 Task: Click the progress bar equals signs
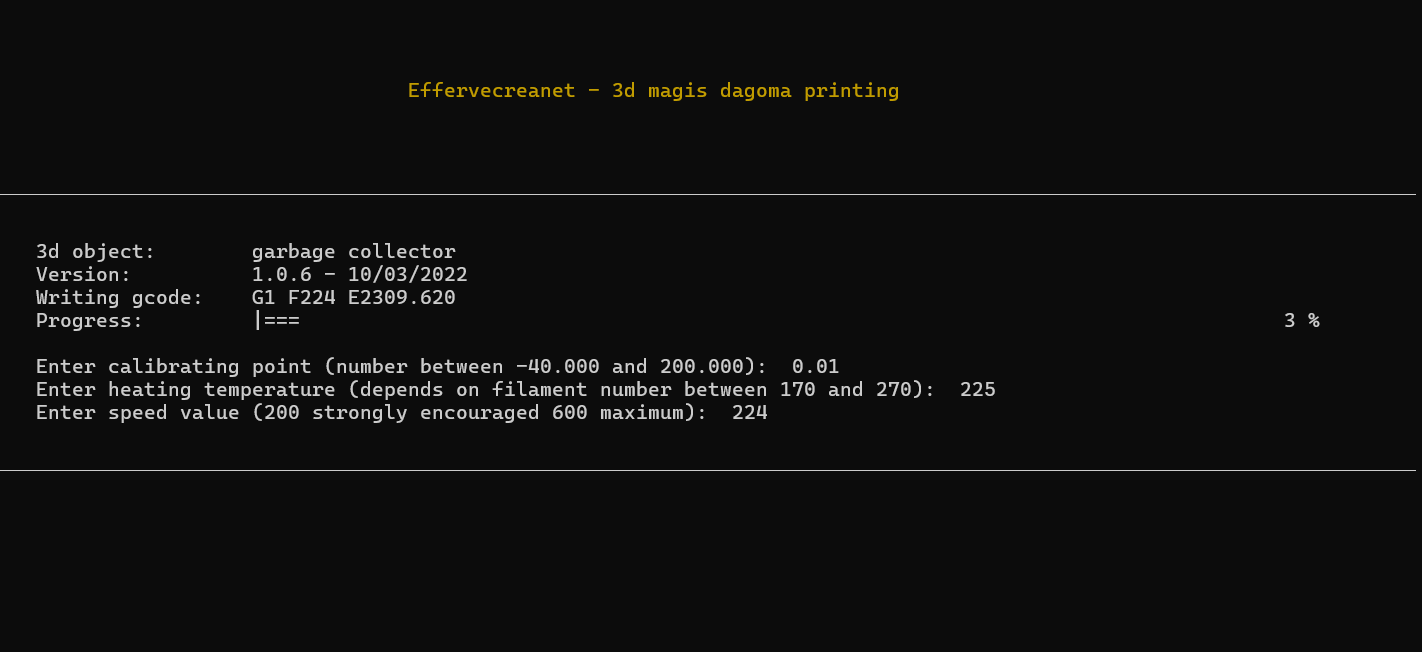277,321
